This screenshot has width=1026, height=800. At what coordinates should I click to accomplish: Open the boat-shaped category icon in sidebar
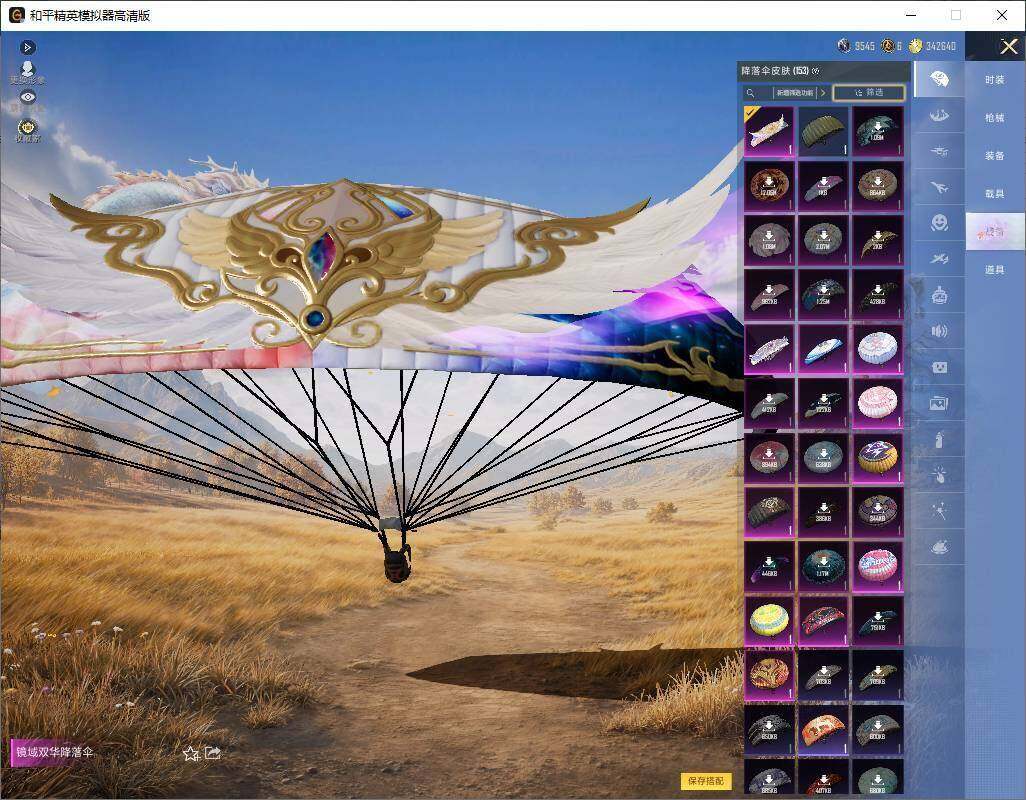(939, 115)
